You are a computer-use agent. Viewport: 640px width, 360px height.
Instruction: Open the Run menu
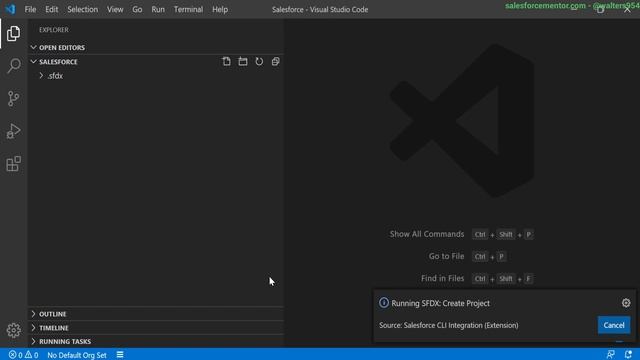click(158, 9)
